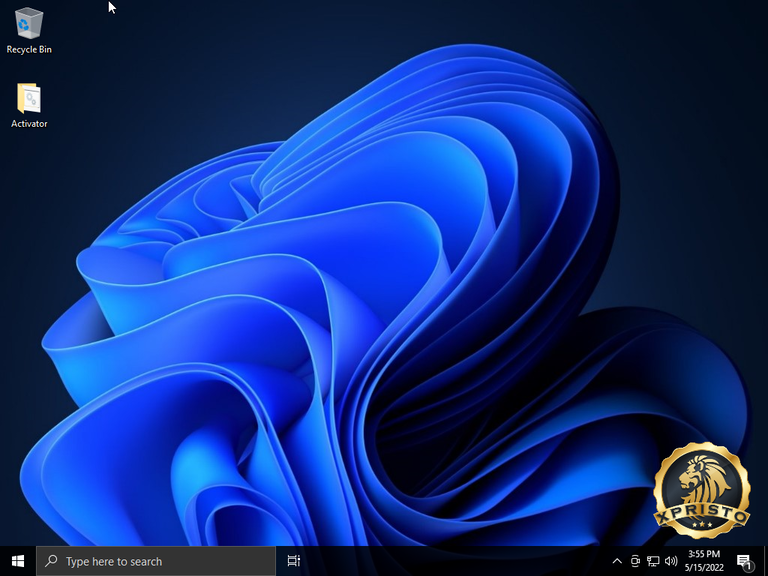The height and width of the screenshot is (576, 768).
Task: Click the Show desktop strip
Action: pyautogui.click(x=766, y=561)
